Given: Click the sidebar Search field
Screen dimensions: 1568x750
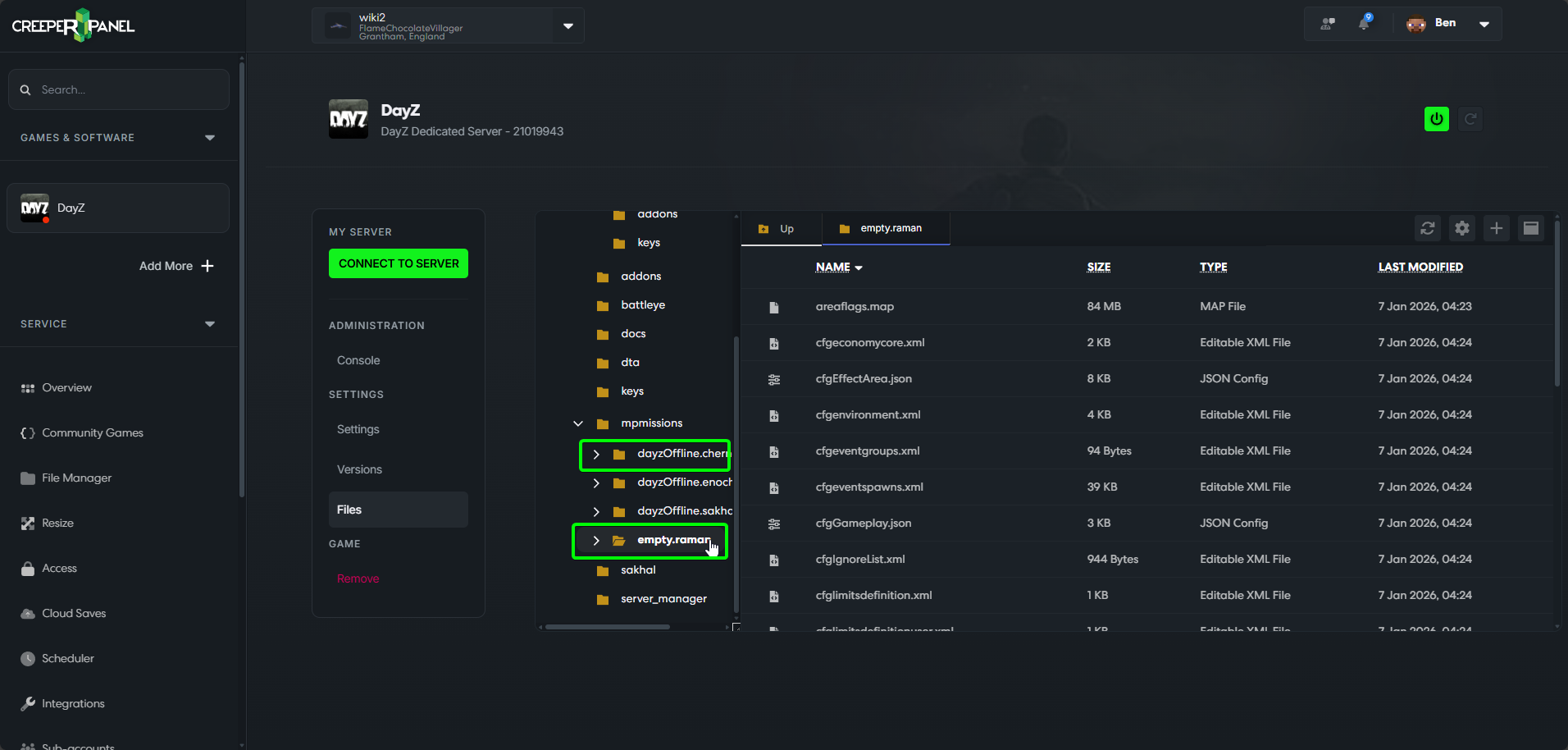Looking at the screenshot, I should pos(119,89).
